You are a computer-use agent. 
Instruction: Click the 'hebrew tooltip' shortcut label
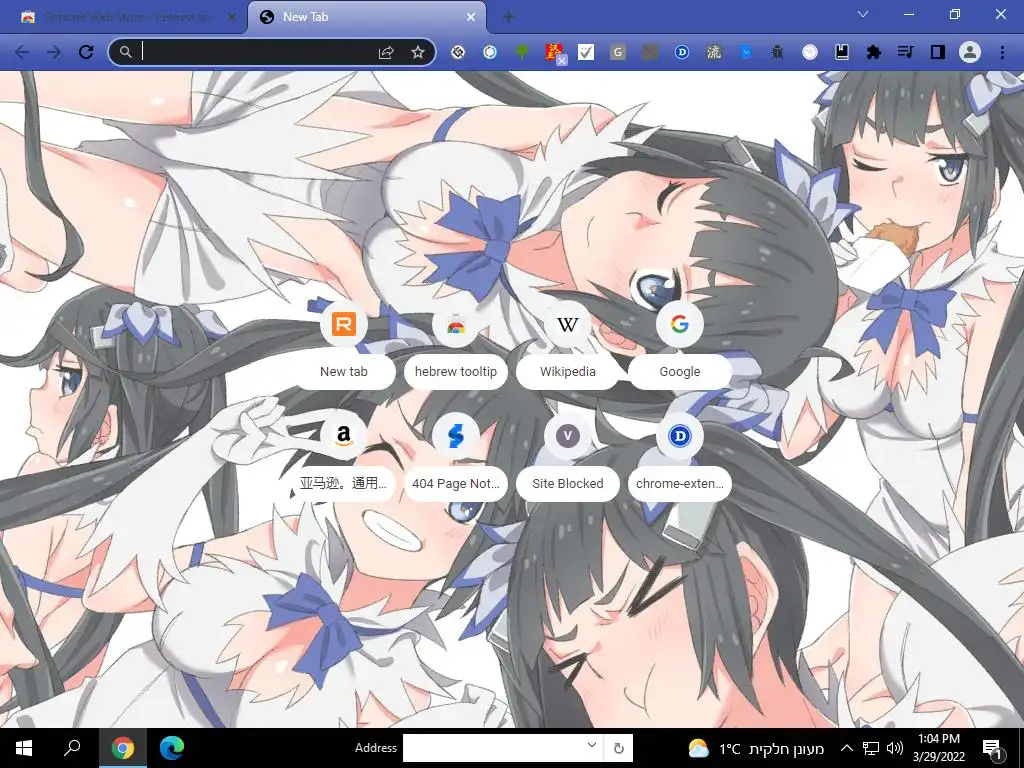(456, 372)
